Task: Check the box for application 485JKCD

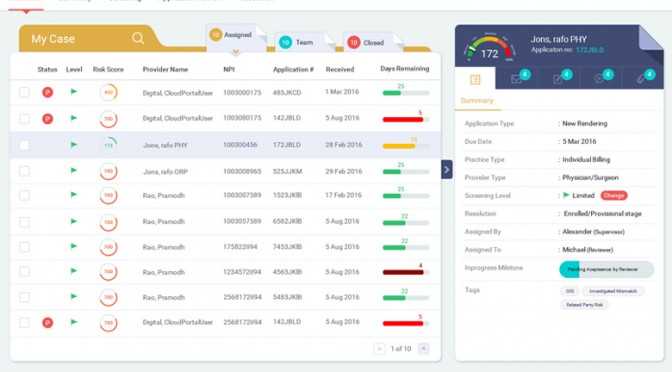Action: [24, 92]
